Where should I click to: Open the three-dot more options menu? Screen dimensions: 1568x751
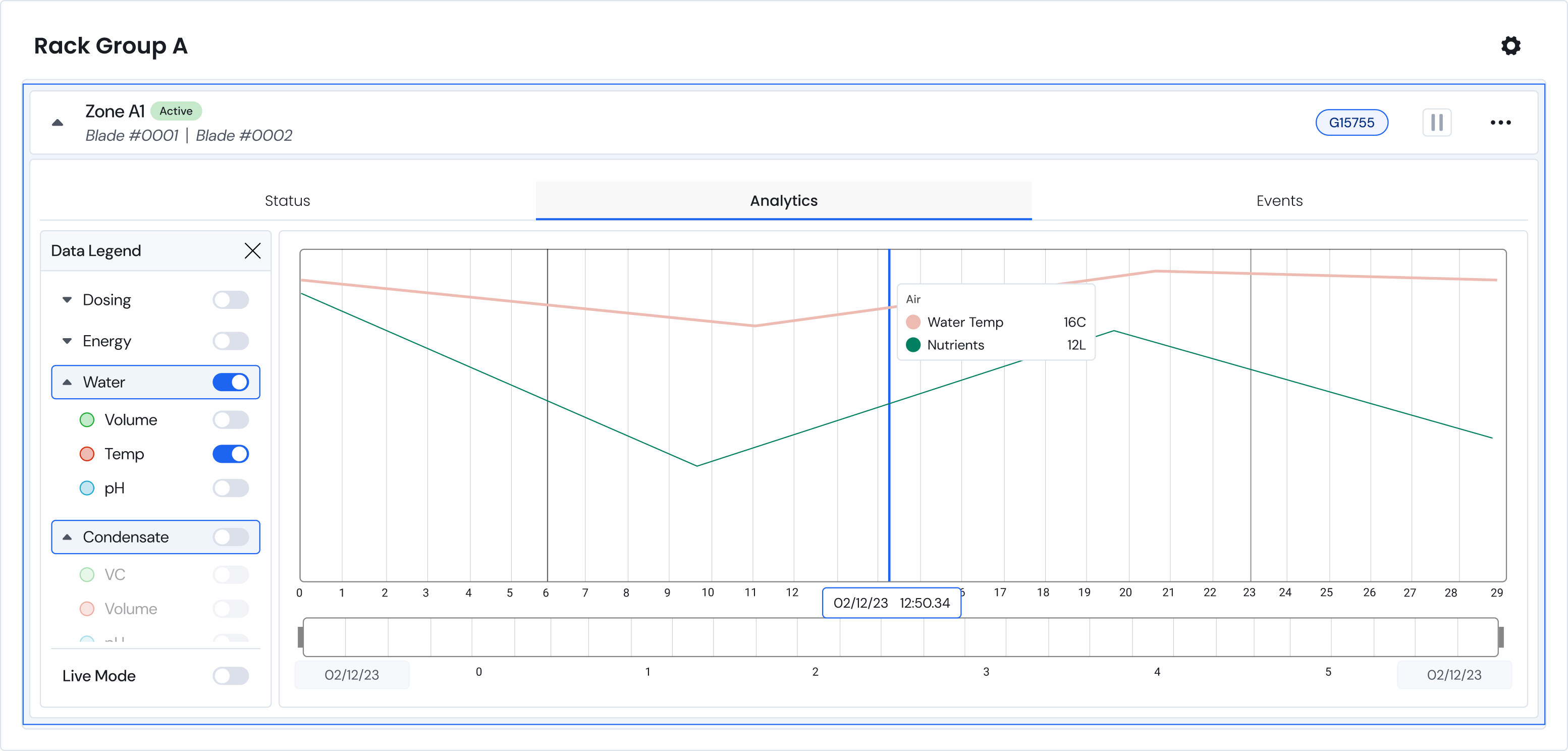[1500, 122]
